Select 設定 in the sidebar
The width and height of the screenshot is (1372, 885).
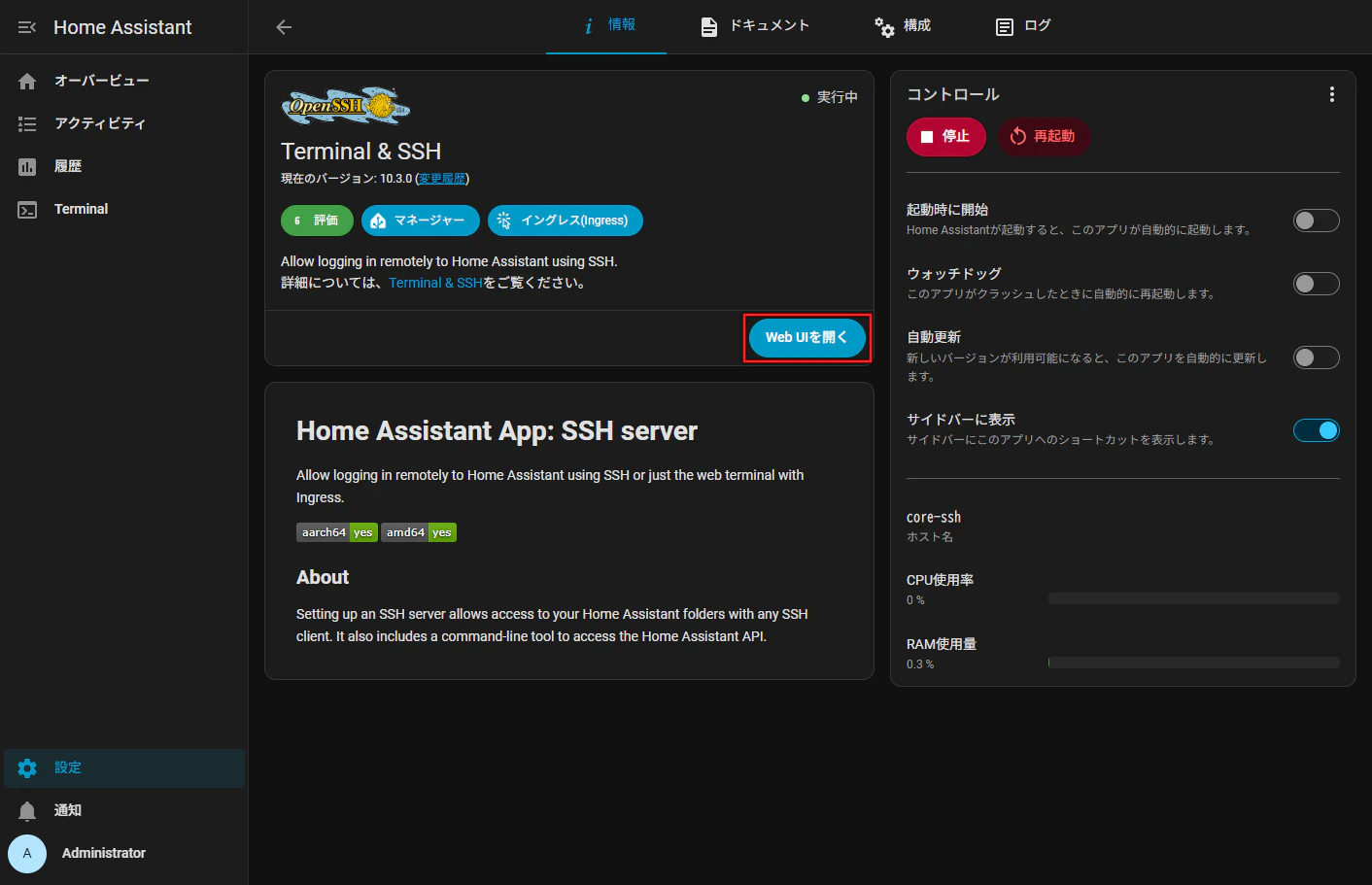click(124, 767)
